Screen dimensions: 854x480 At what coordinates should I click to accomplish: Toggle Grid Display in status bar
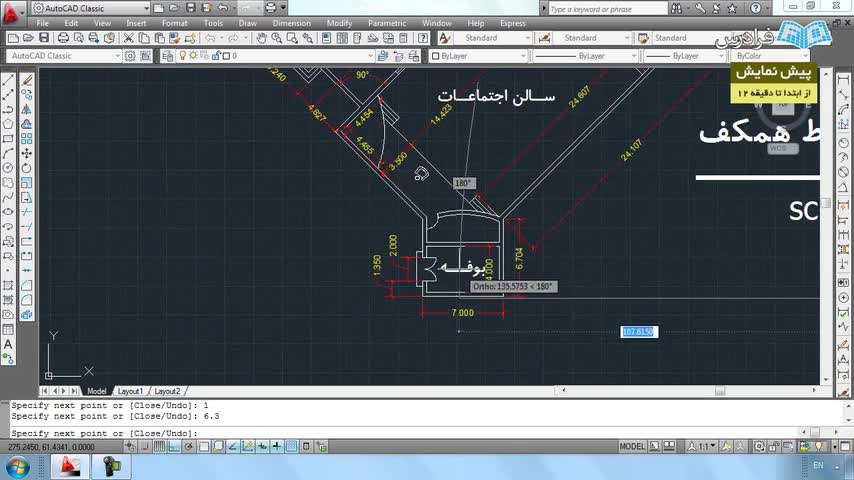pyautogui.click(x=159, y=447)
